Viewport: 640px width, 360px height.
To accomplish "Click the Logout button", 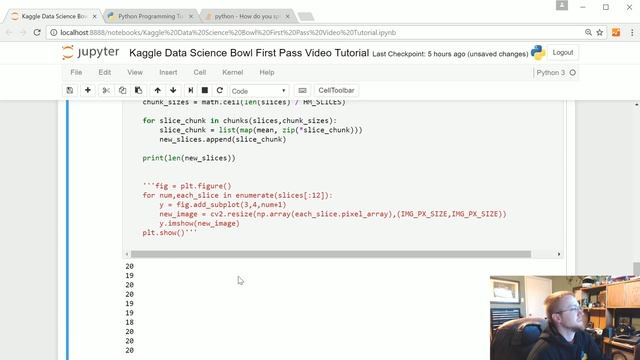I will [562, 53].
